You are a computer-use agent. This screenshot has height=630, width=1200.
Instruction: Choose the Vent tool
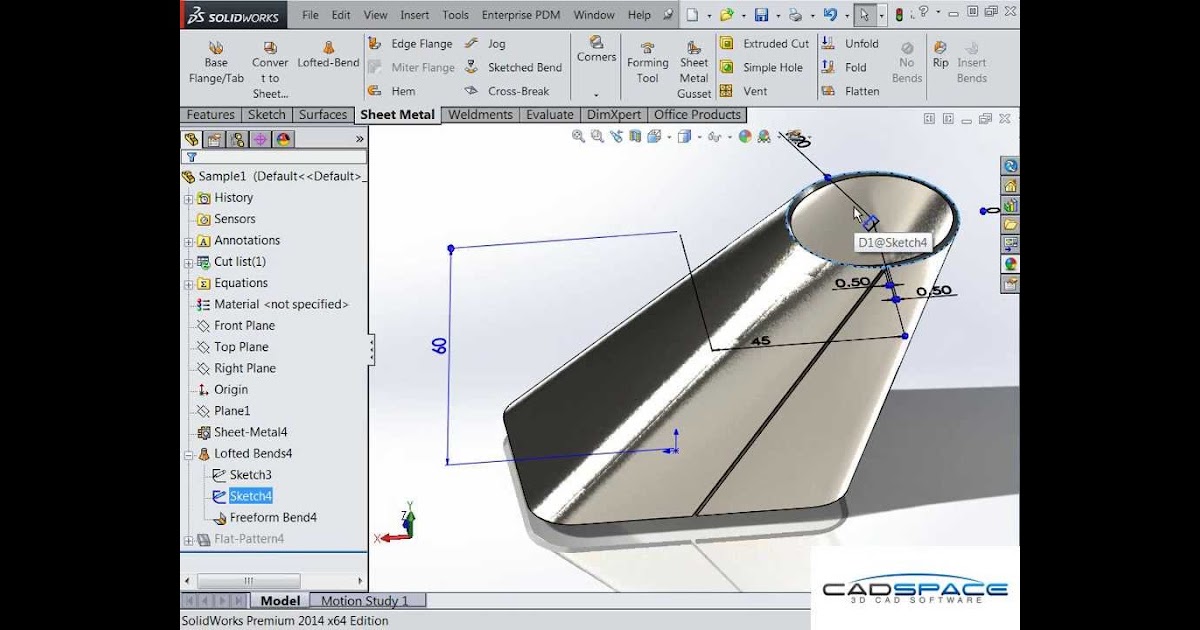click(743, 91)
